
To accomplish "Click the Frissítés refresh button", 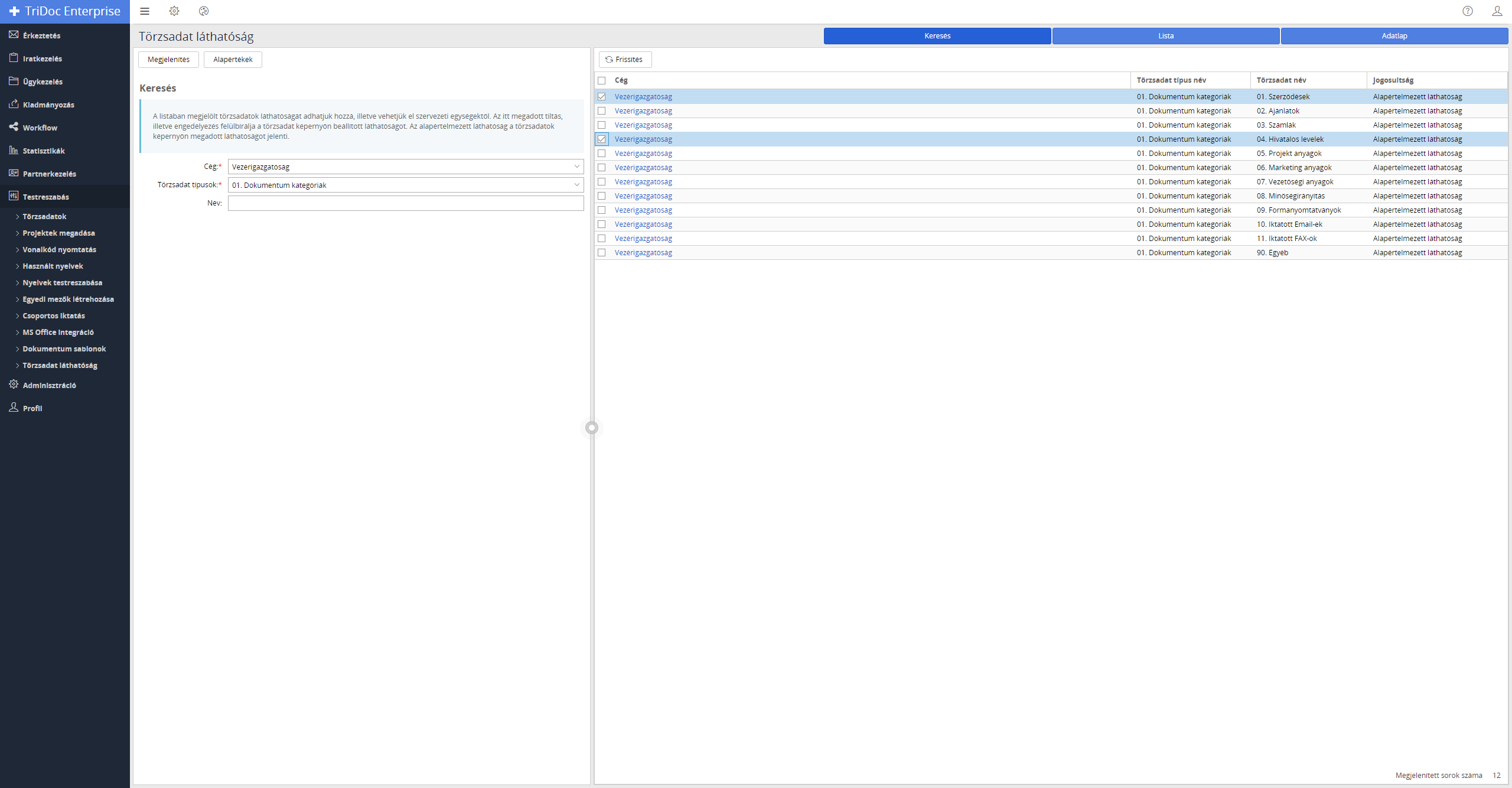I will point(625,60).
